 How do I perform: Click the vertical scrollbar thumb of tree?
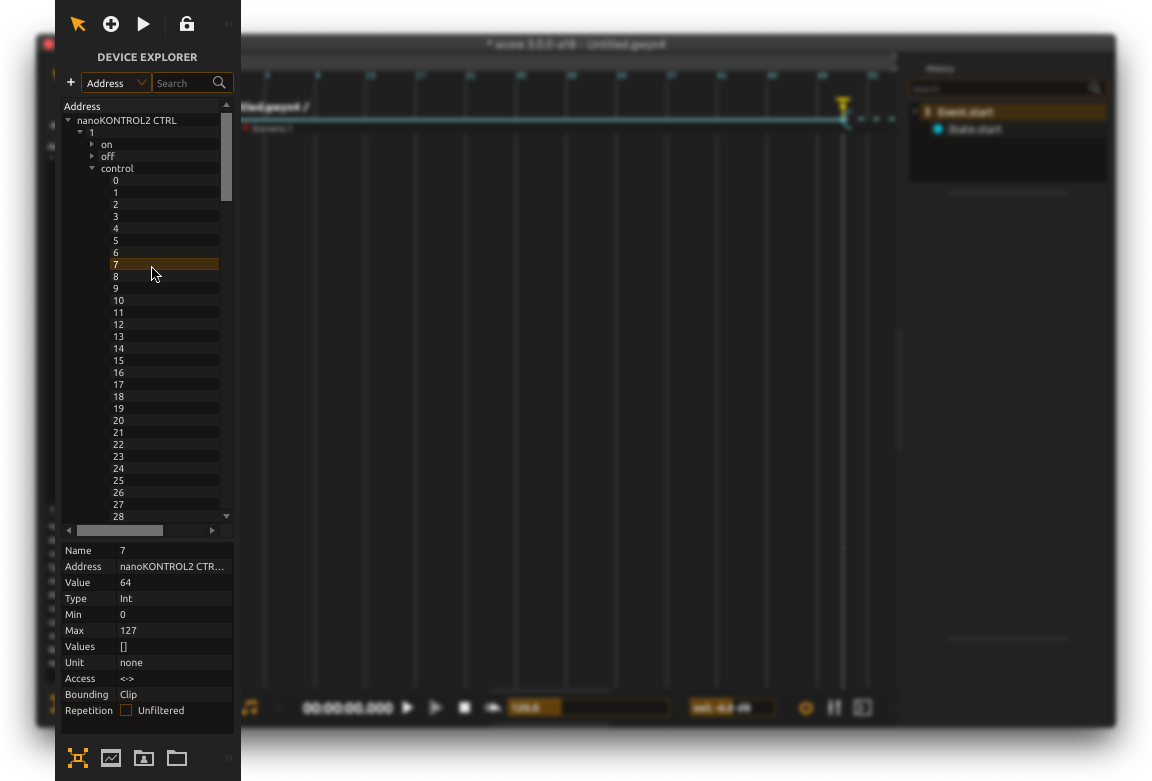[x=226, y=156]
